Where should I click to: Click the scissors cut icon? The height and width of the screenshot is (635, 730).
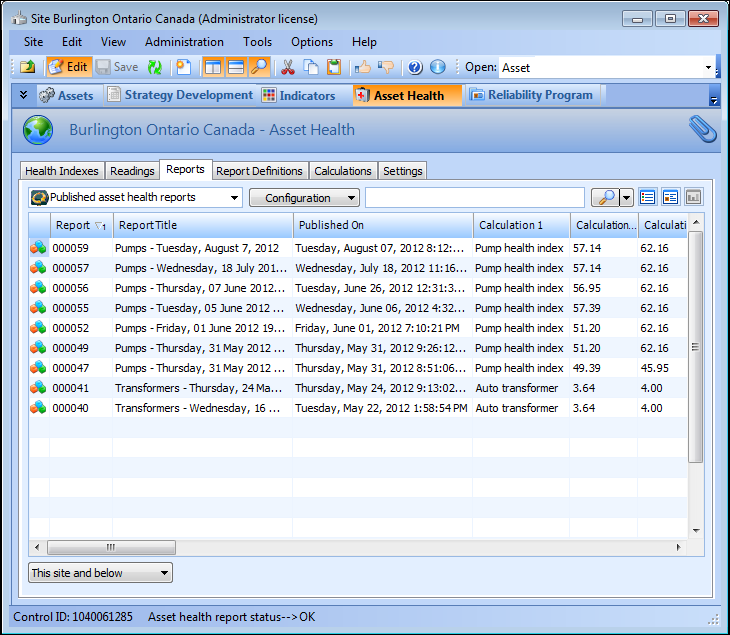coord(288,67)
